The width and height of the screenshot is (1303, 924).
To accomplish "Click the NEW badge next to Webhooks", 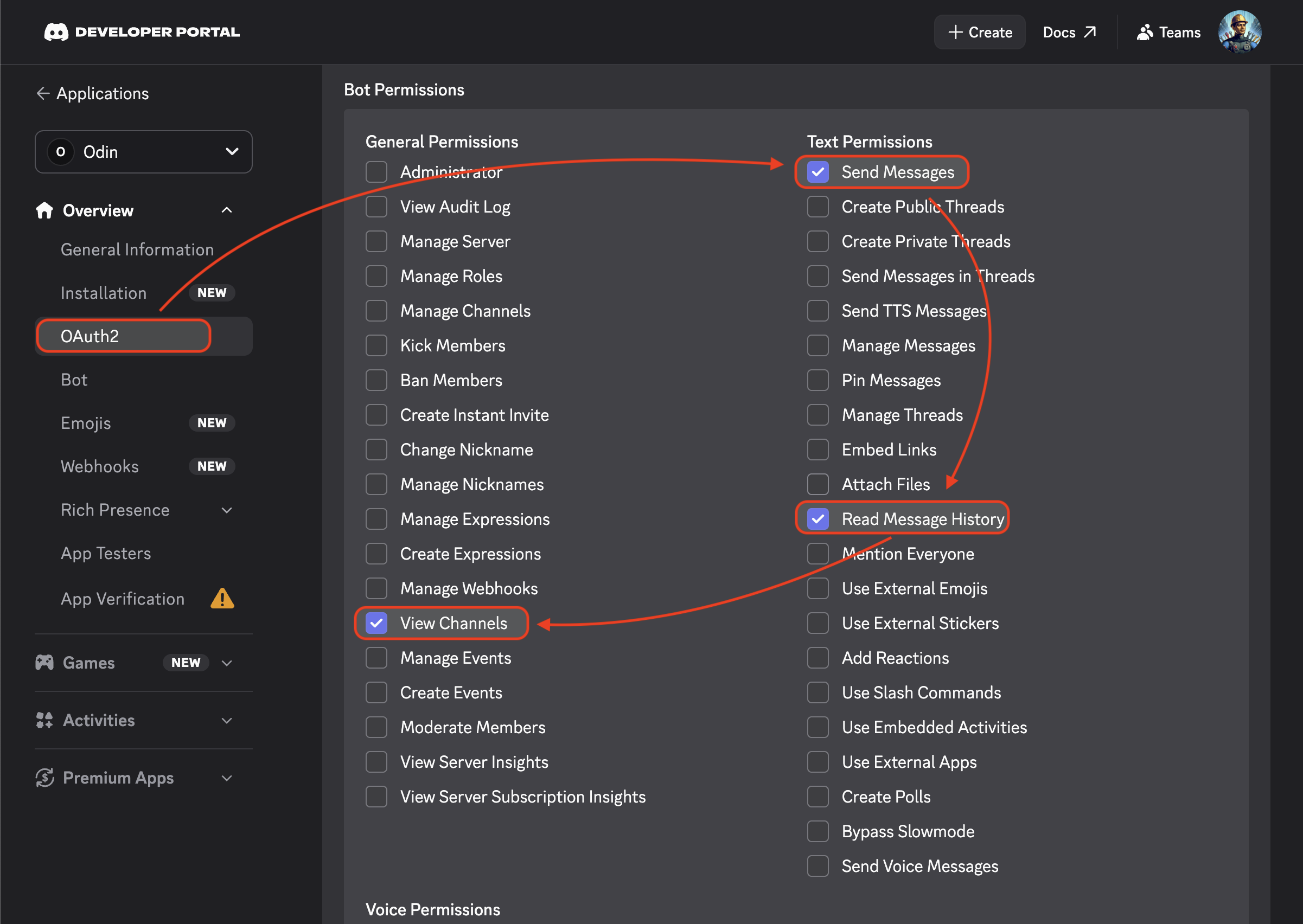I will point(212,466).
